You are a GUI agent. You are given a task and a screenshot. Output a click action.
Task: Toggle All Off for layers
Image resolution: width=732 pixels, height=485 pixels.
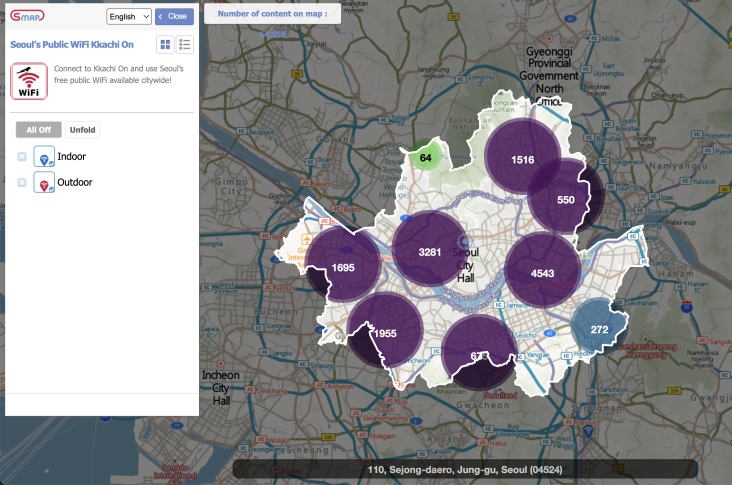(x=38, y=130)
